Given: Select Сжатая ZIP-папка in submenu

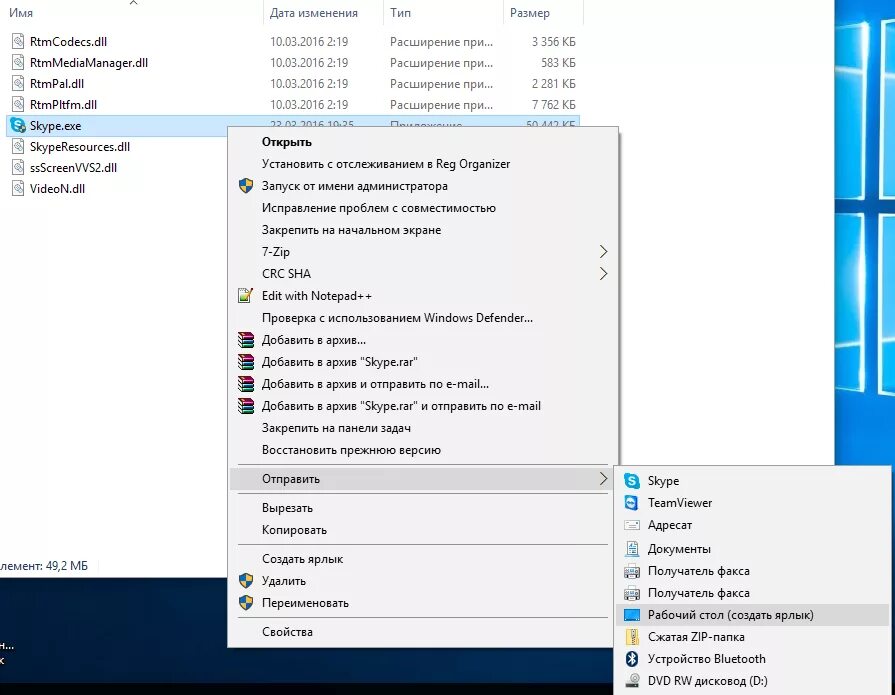Looking at the screenshot, I should (x=752, y=637).
